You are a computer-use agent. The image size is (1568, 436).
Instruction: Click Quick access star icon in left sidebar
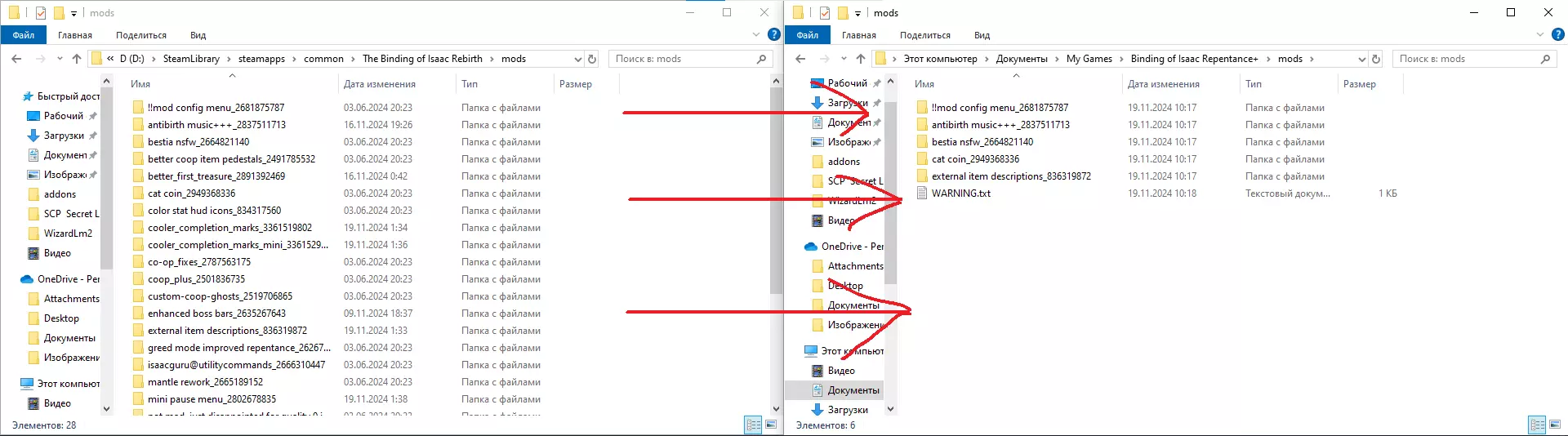coord(27,96)
